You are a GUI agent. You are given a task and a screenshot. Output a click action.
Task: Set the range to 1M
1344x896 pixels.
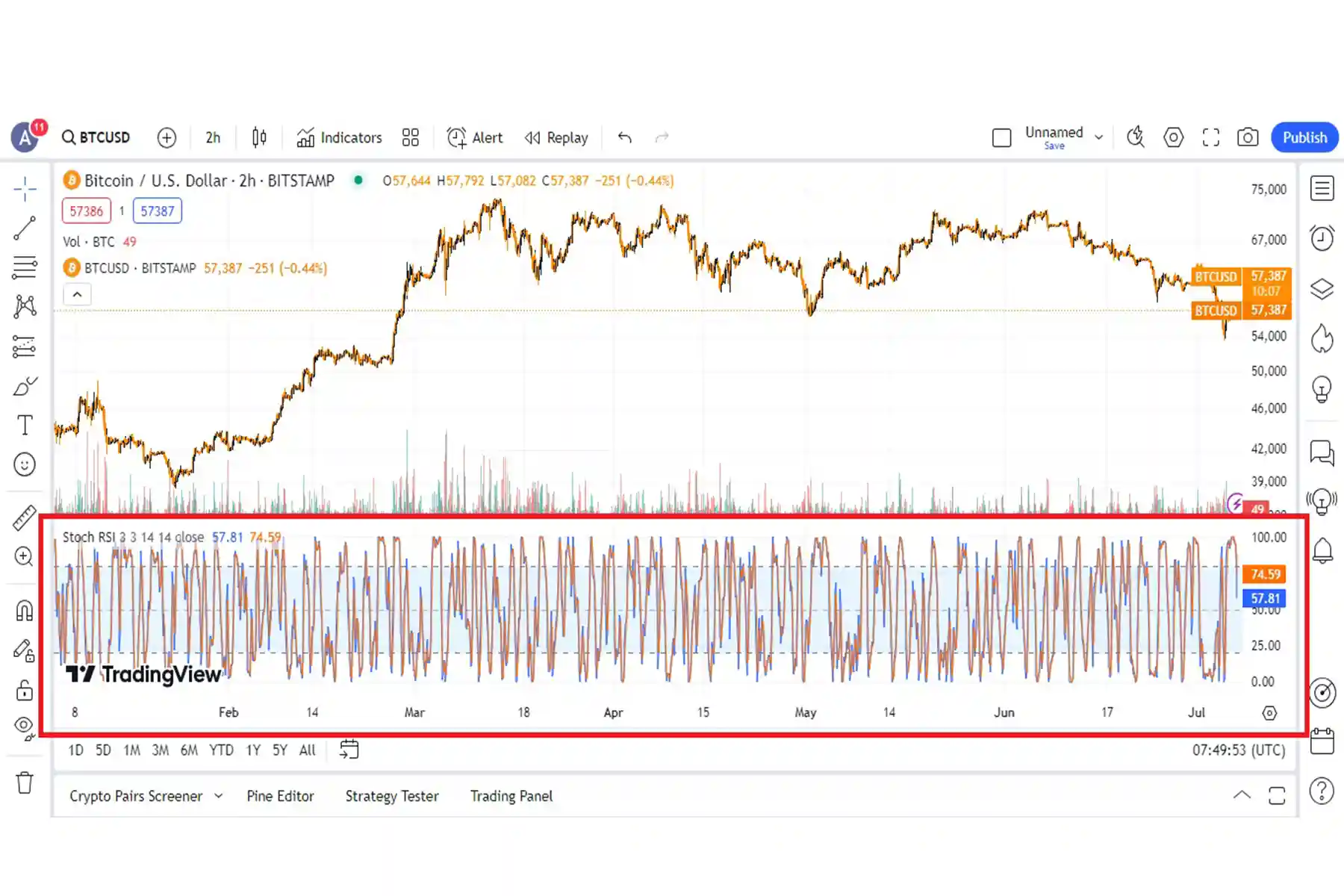[x=131, y=750]
